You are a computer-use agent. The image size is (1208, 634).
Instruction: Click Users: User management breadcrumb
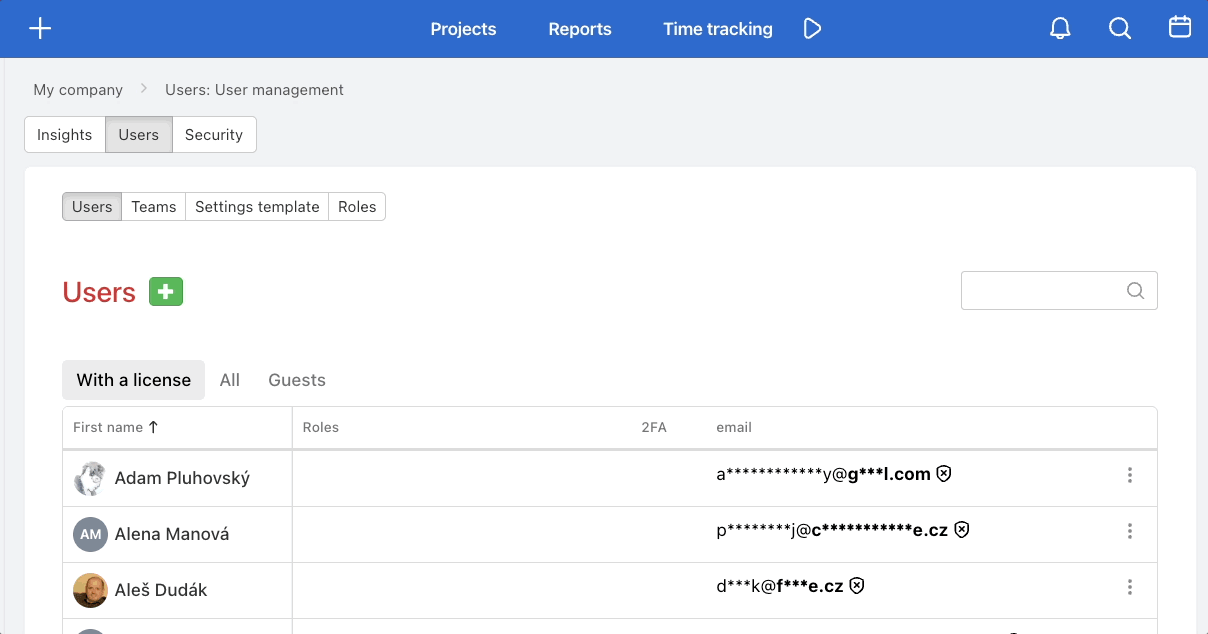pyautogui.click(x=254, y=90)
